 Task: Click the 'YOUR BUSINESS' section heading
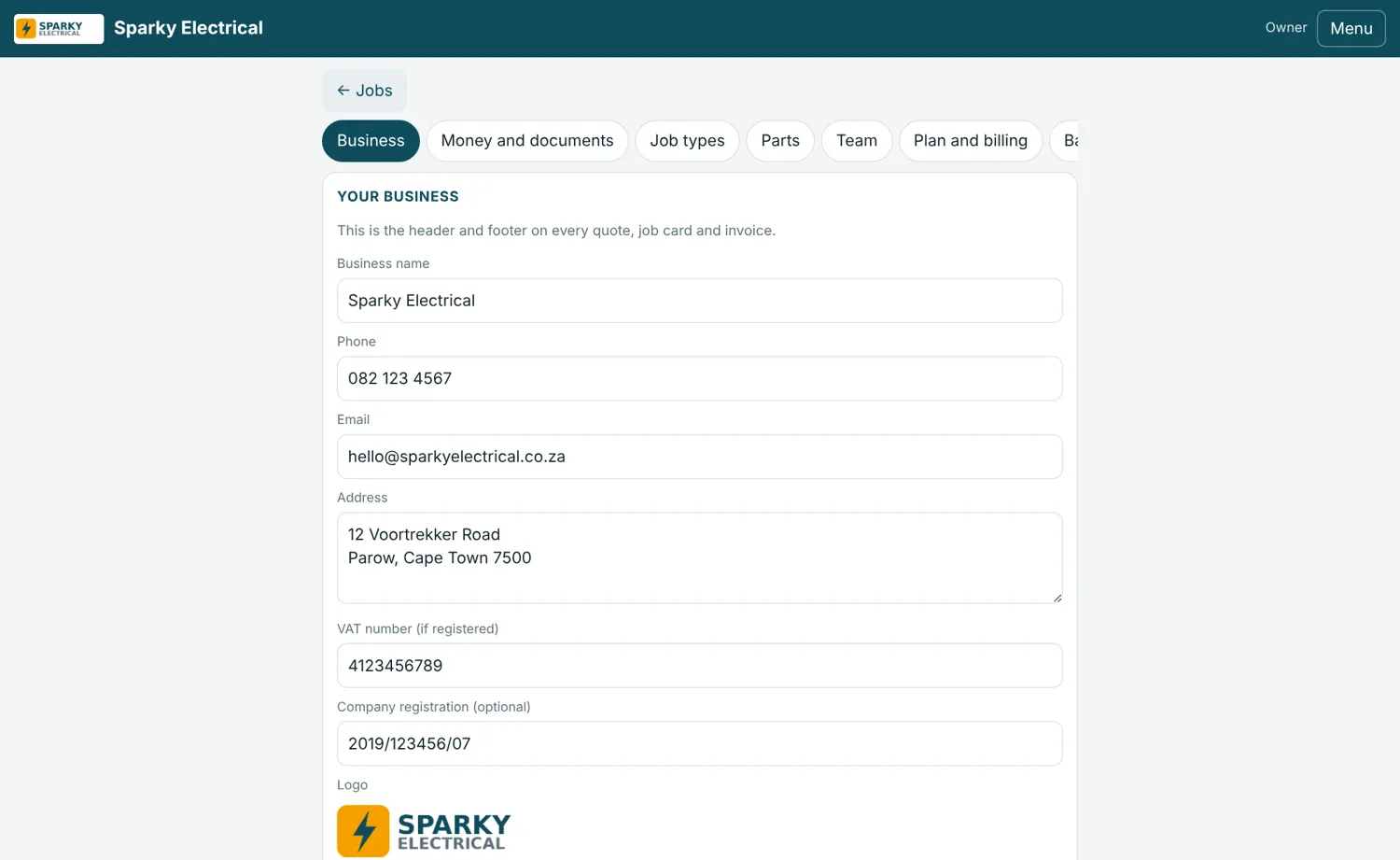[x=398, y=197]
